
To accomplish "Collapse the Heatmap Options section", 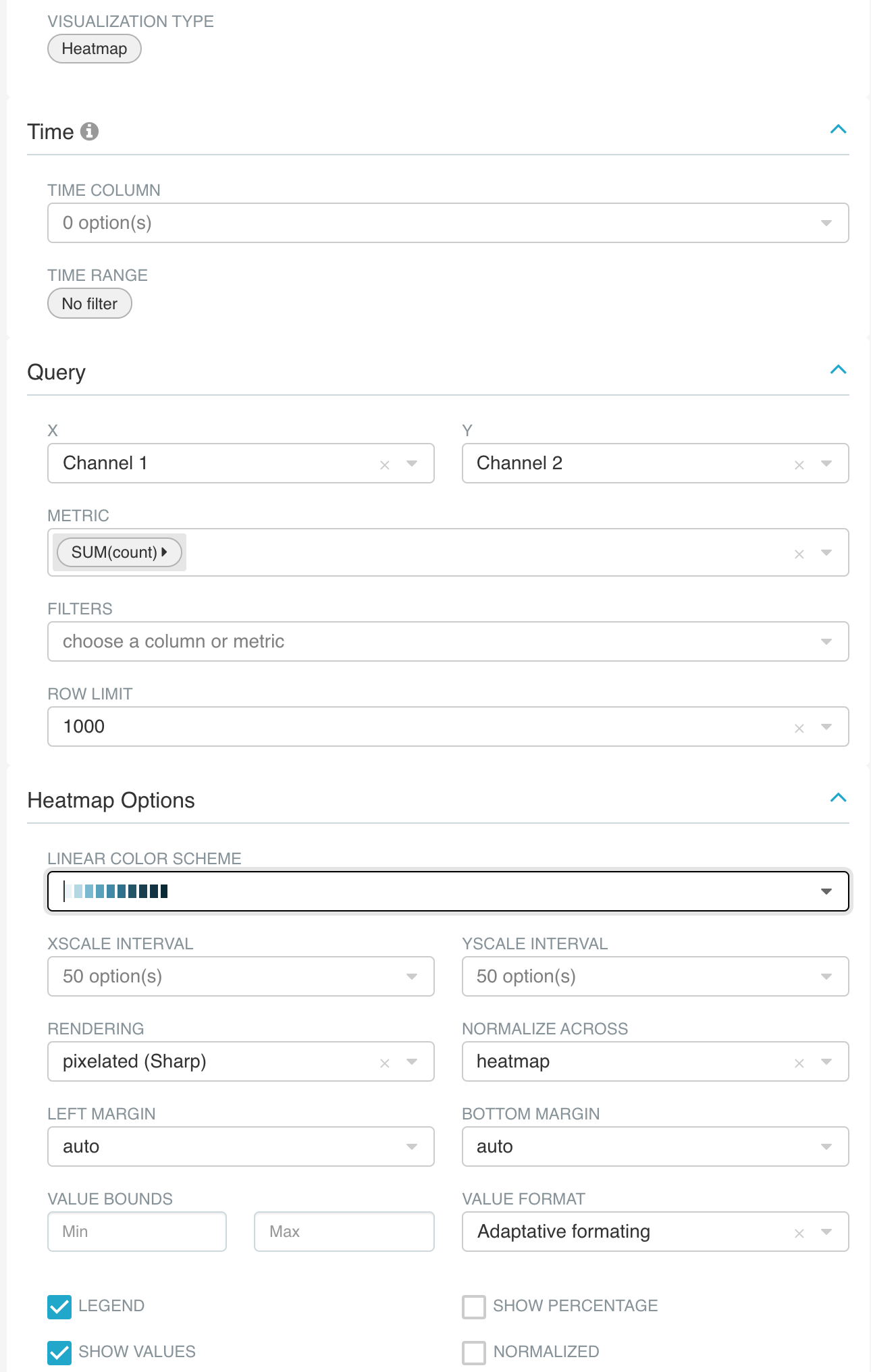I will 838,797.
